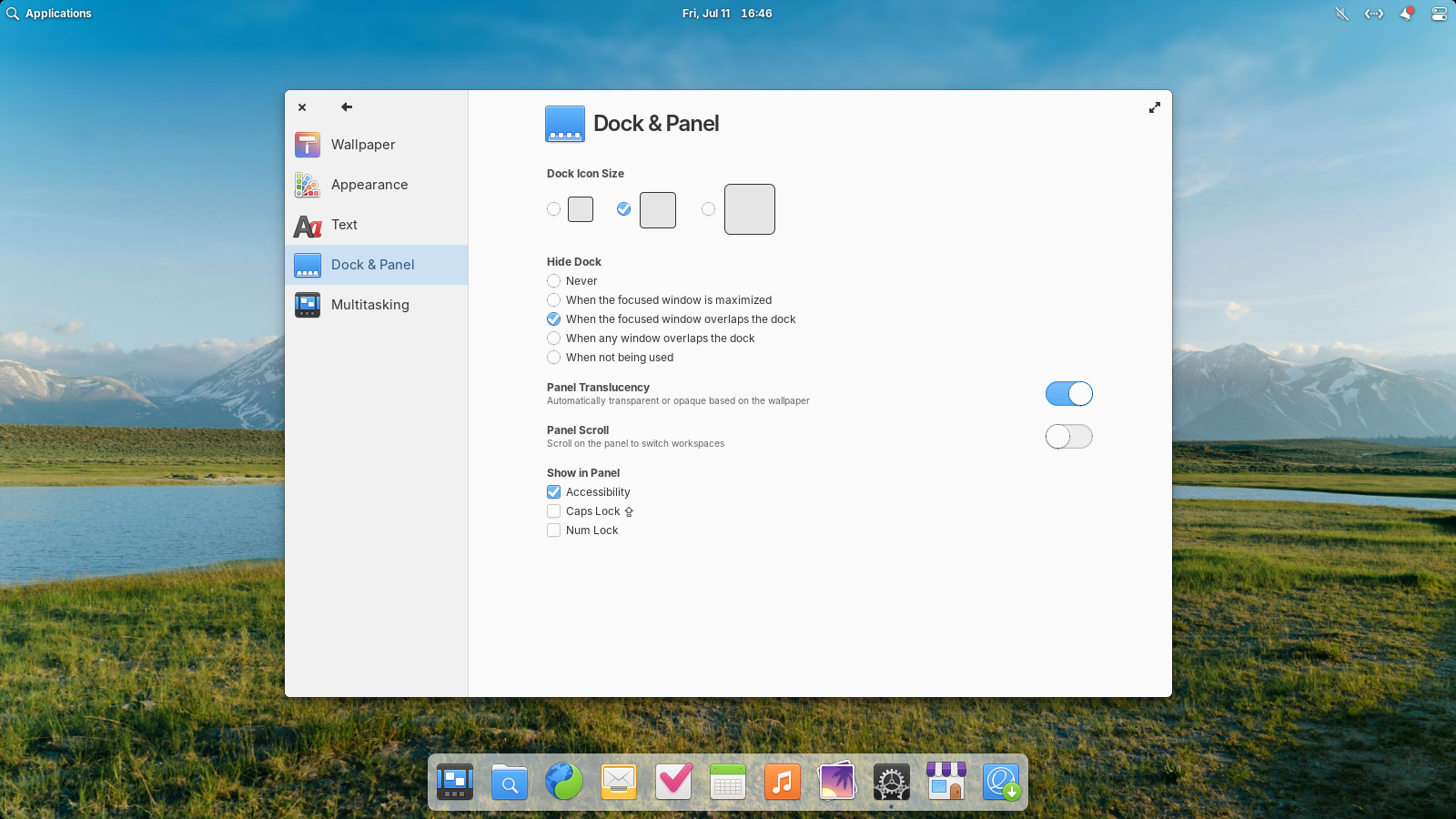
Task: Choose the medium dock icon size
Action: 623,209
